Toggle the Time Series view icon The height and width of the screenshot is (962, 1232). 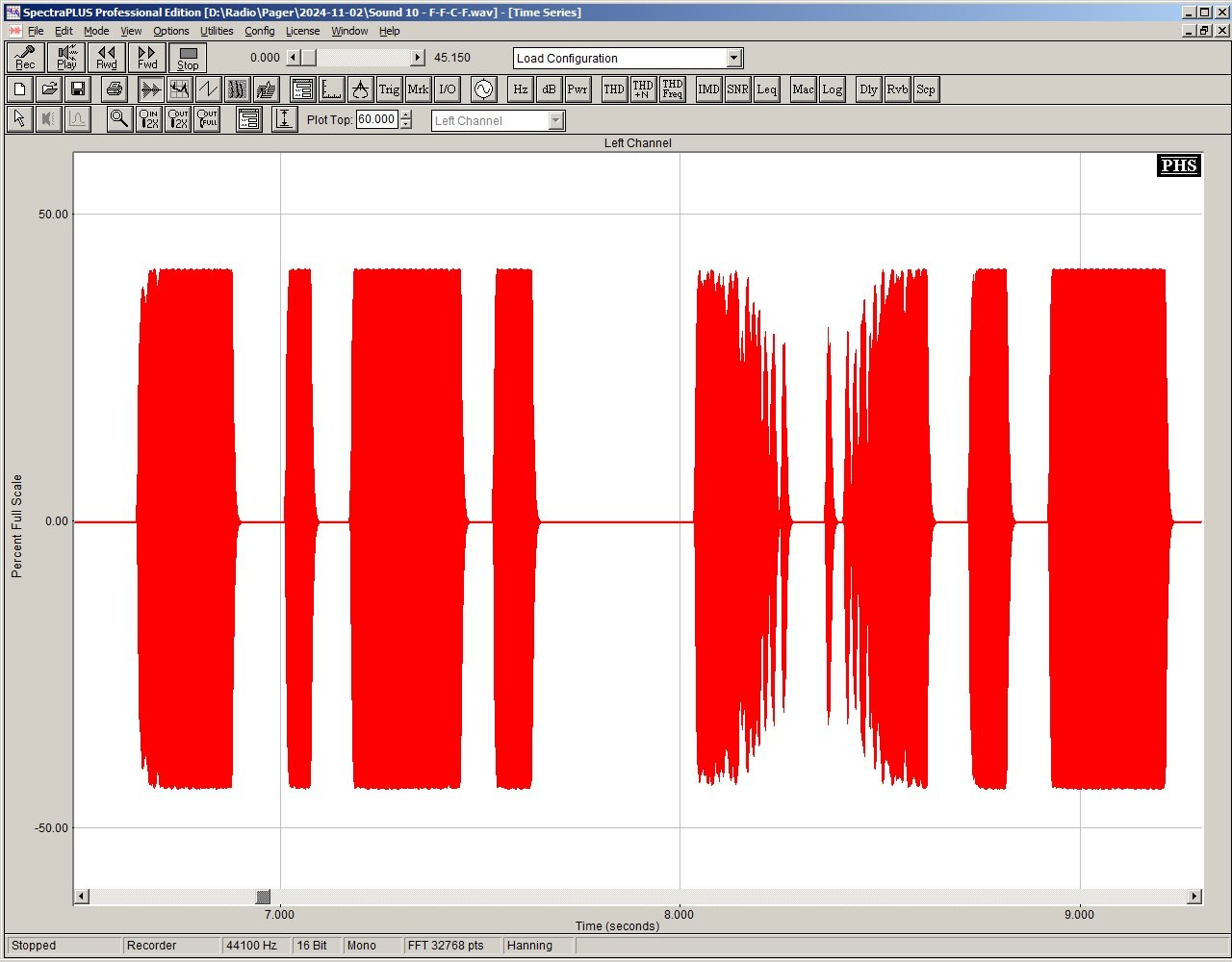[150, 89]
